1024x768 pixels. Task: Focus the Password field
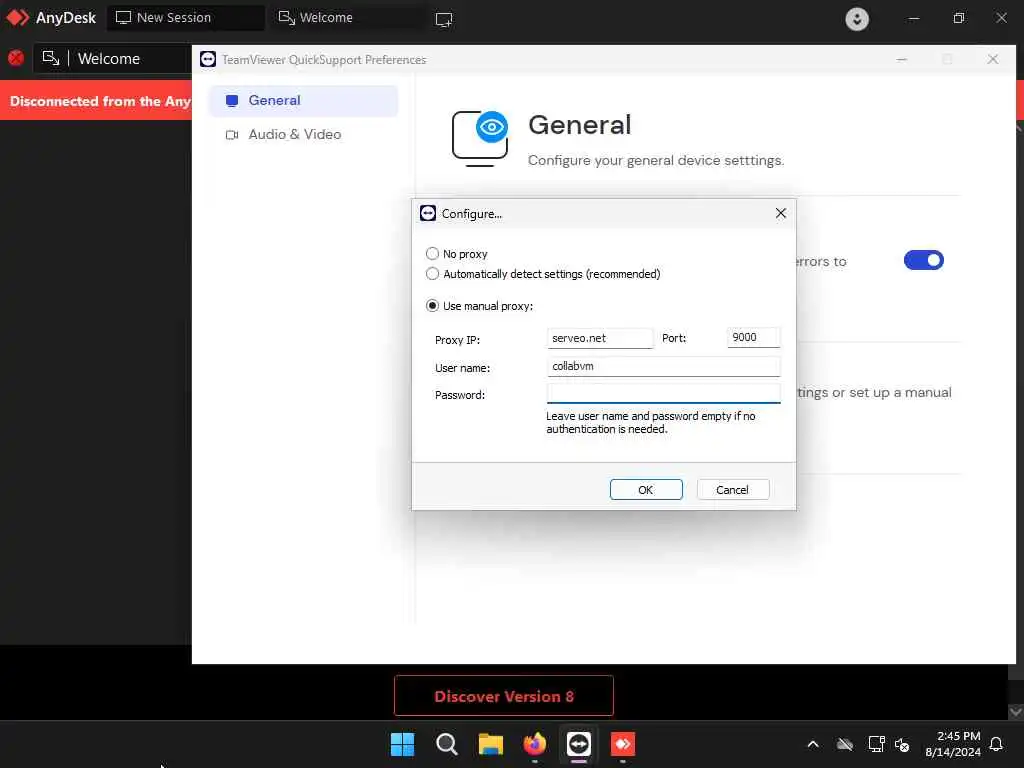click(x=664, y=394)
